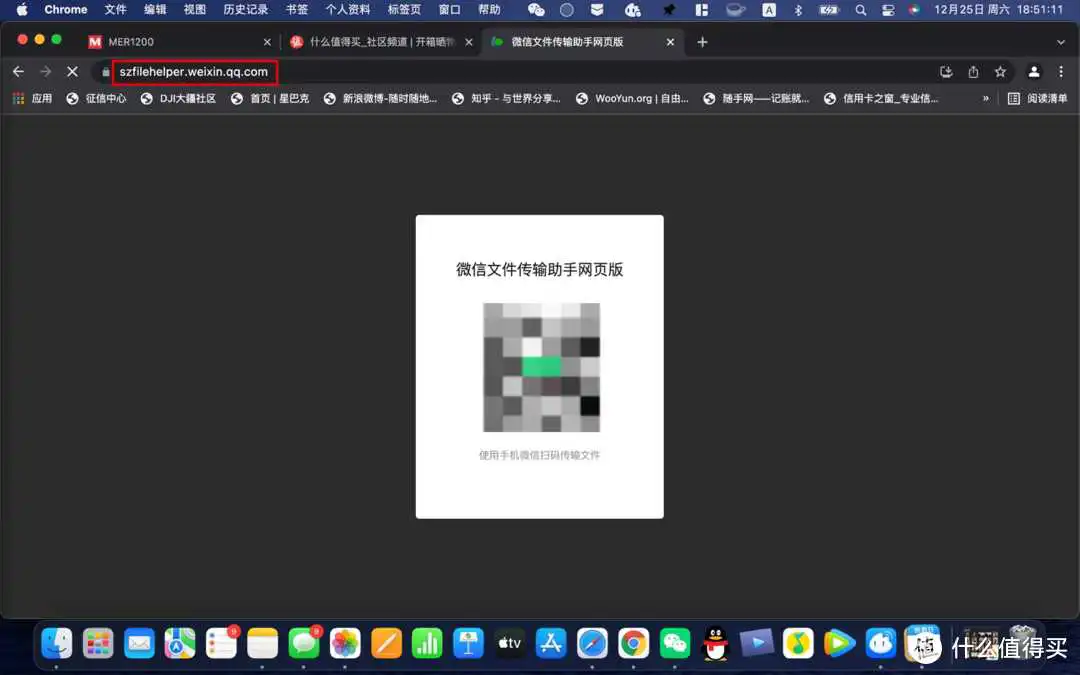Open the 文件 menu
The width and height of the screenshot is (1080, 675).
pyautogui.click(x=115, y=10)
